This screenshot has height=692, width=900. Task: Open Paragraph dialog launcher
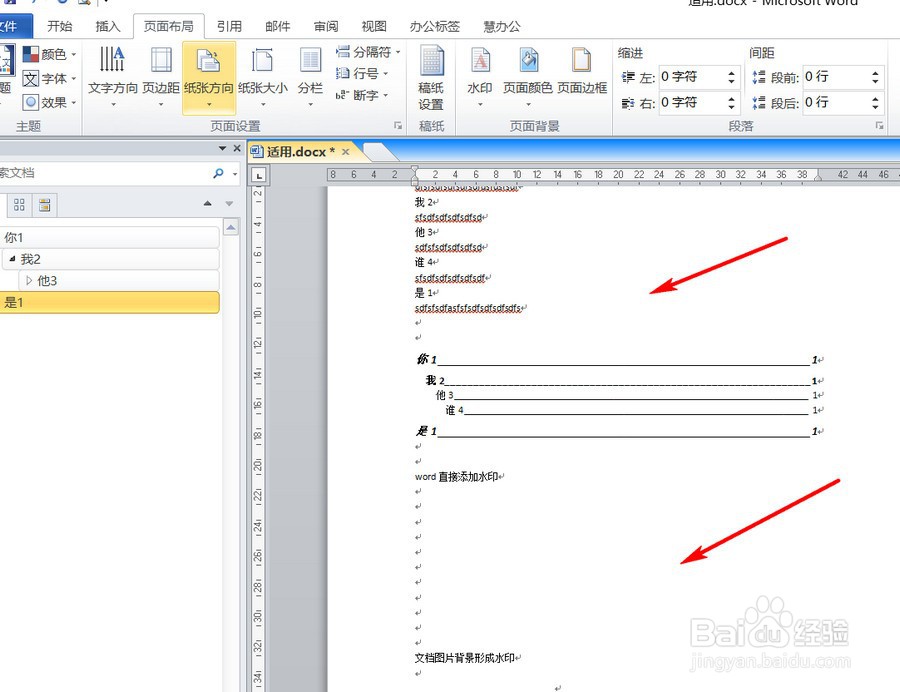pos(879,126)
